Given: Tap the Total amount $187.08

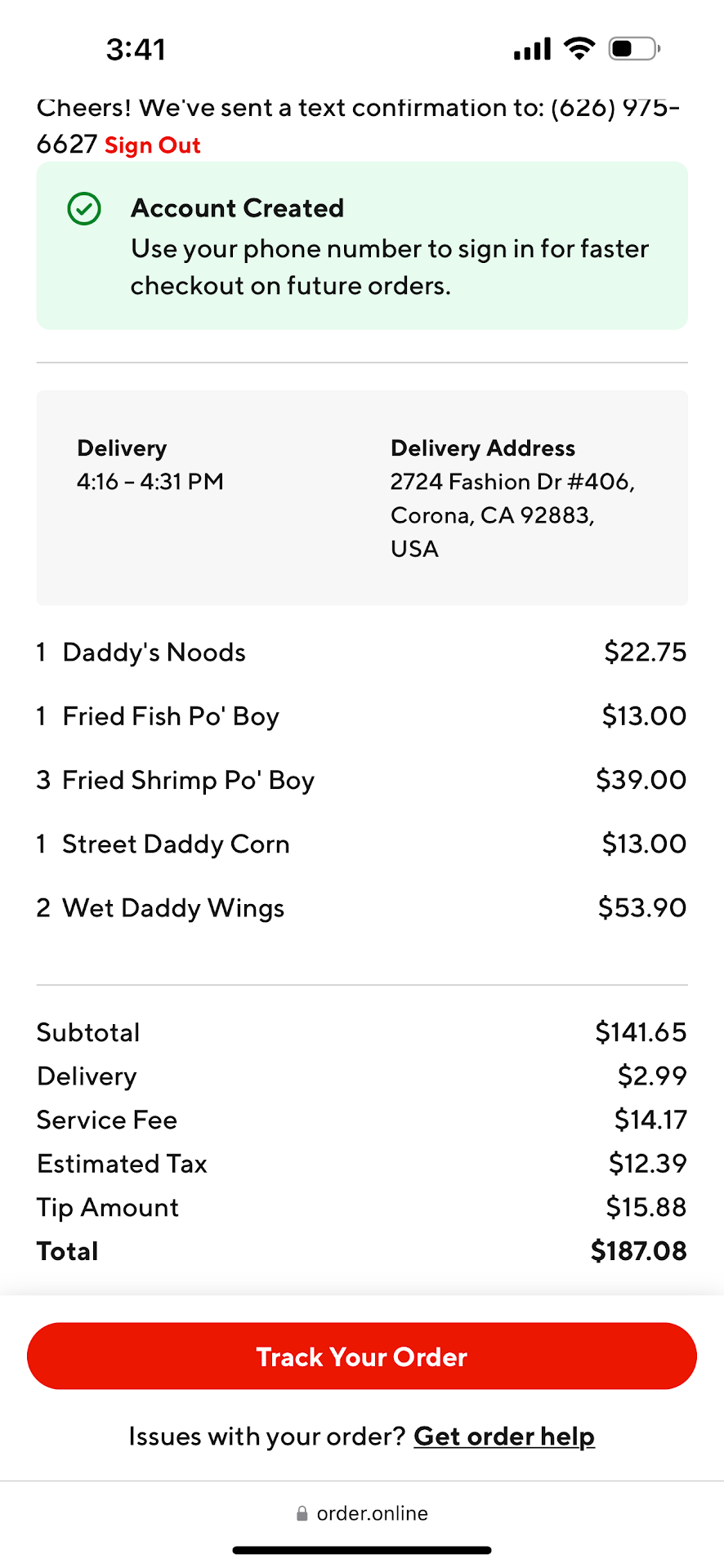Looking at the screenshot, I should click(x=638, y=1251).
